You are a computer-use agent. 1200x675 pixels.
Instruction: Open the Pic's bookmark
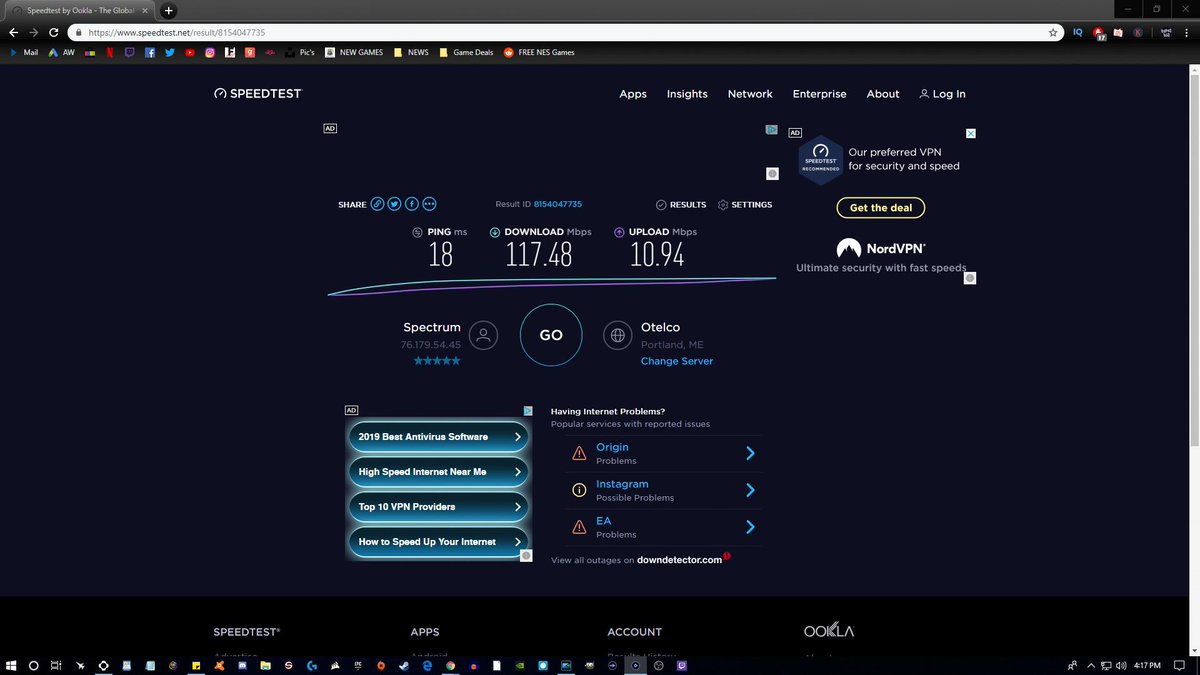299,52
